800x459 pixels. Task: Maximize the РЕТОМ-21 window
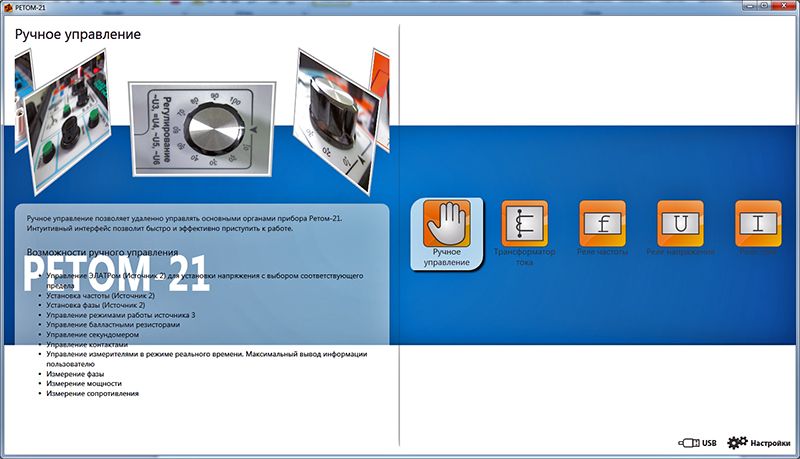pos(764,6)
